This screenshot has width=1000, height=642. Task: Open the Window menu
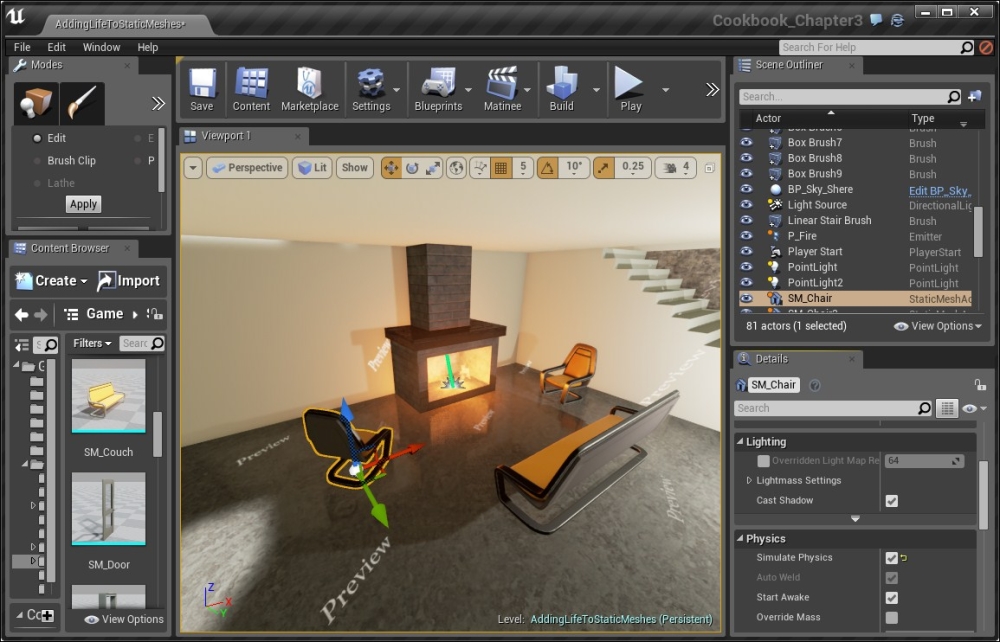pyautogui.click(x=101, y=47)
